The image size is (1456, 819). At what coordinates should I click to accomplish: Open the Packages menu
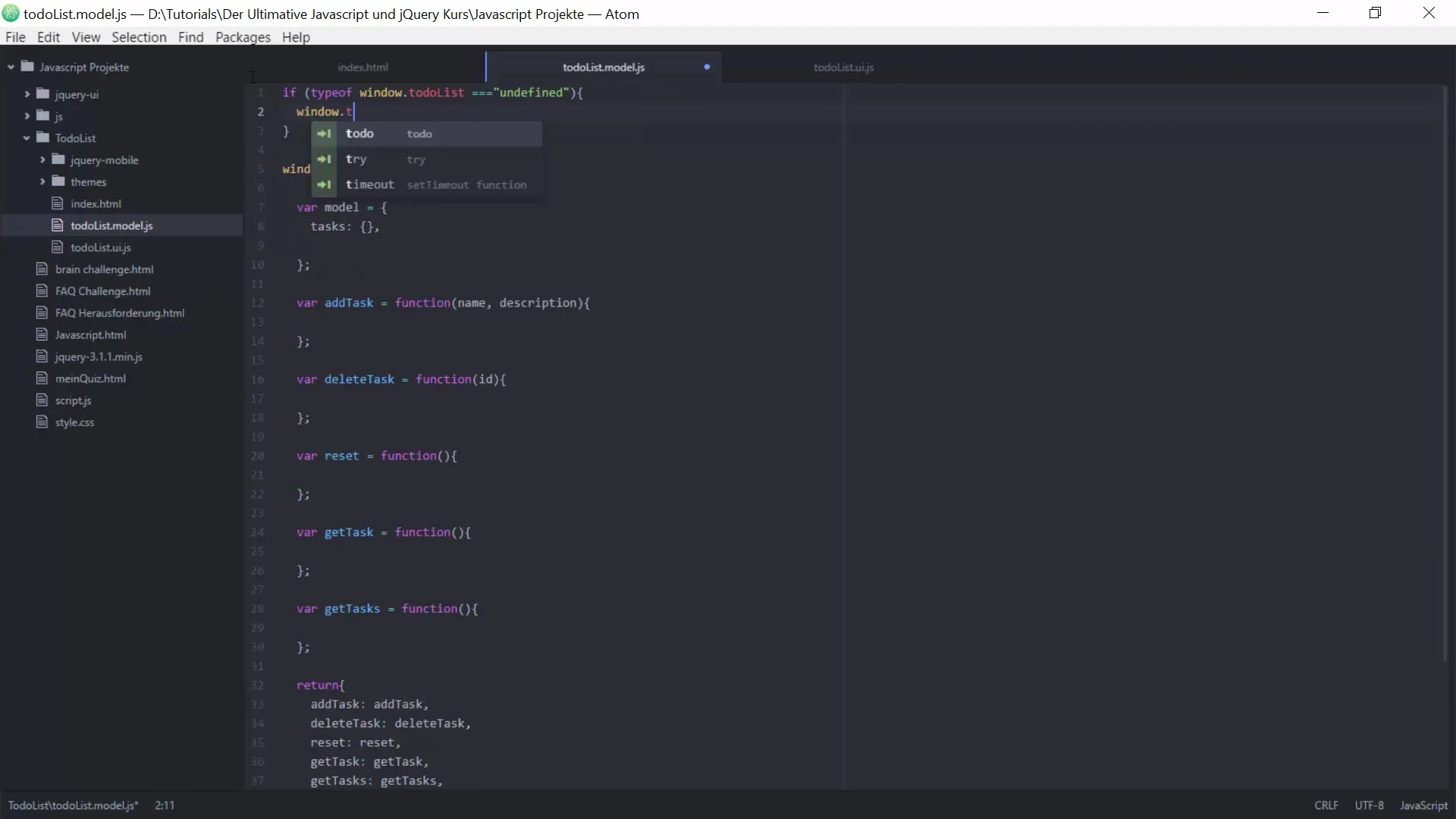click(243, 37)
